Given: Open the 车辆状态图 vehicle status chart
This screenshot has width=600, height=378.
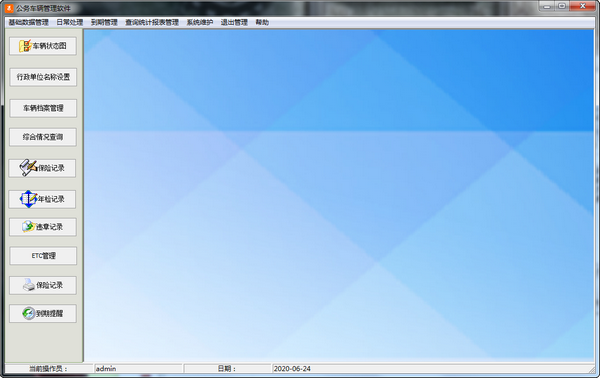Looking at the screenshot, I should pyautogui.click(x=43, y=46).
